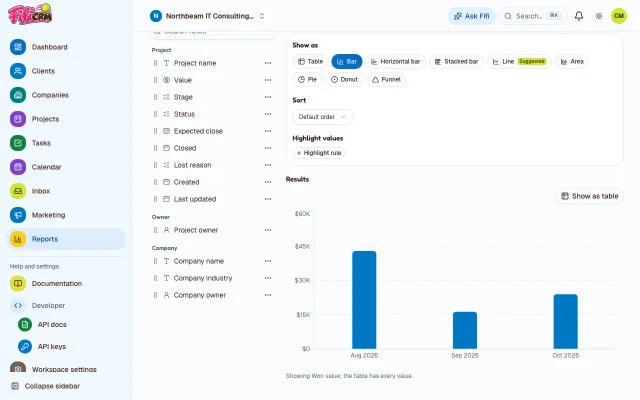
Task: Open the Northbeam IT Consulting workspace switcher
Action: coord(208,16)
